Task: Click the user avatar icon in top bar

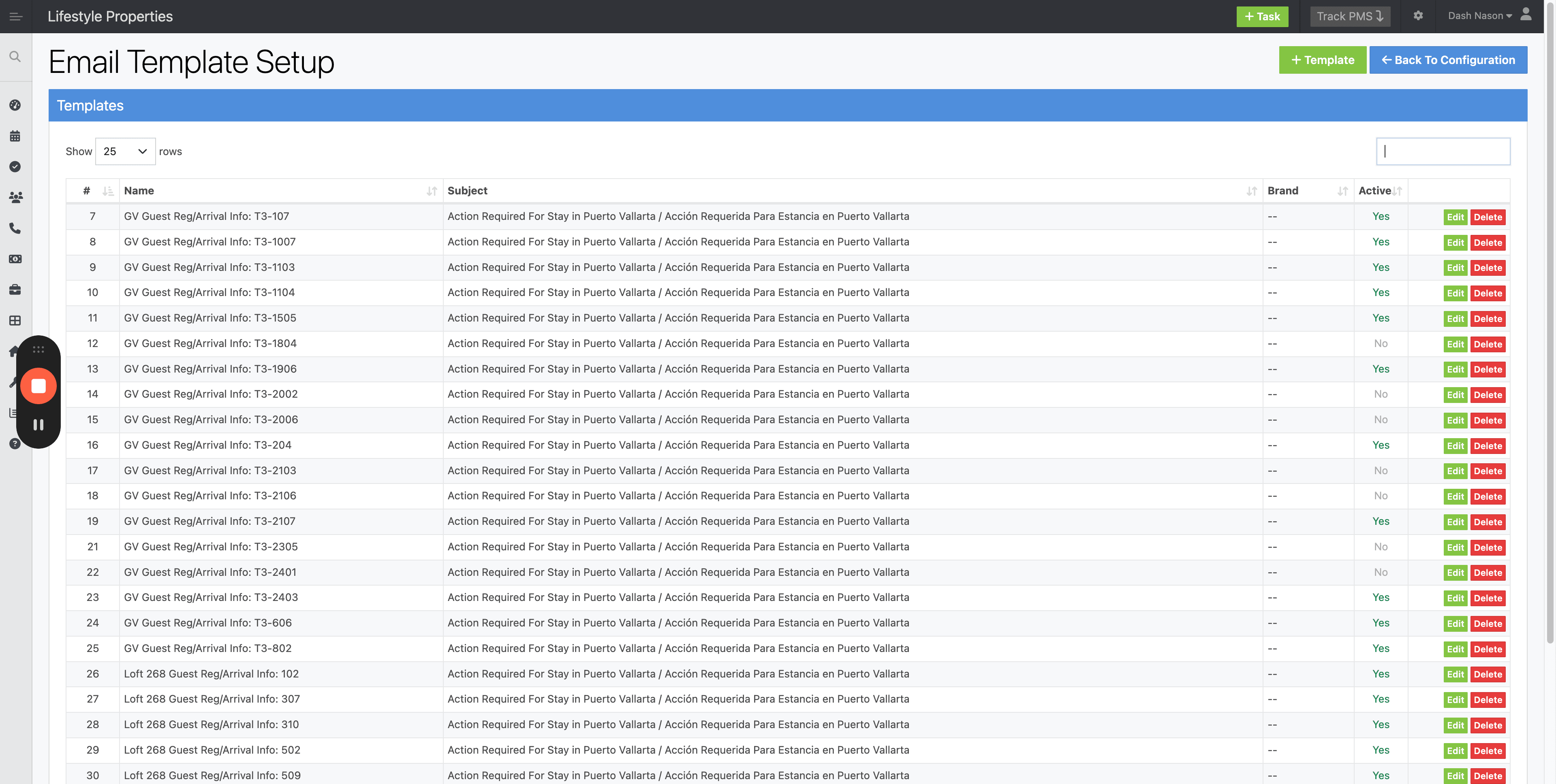Action: [x=1526, y=15]
